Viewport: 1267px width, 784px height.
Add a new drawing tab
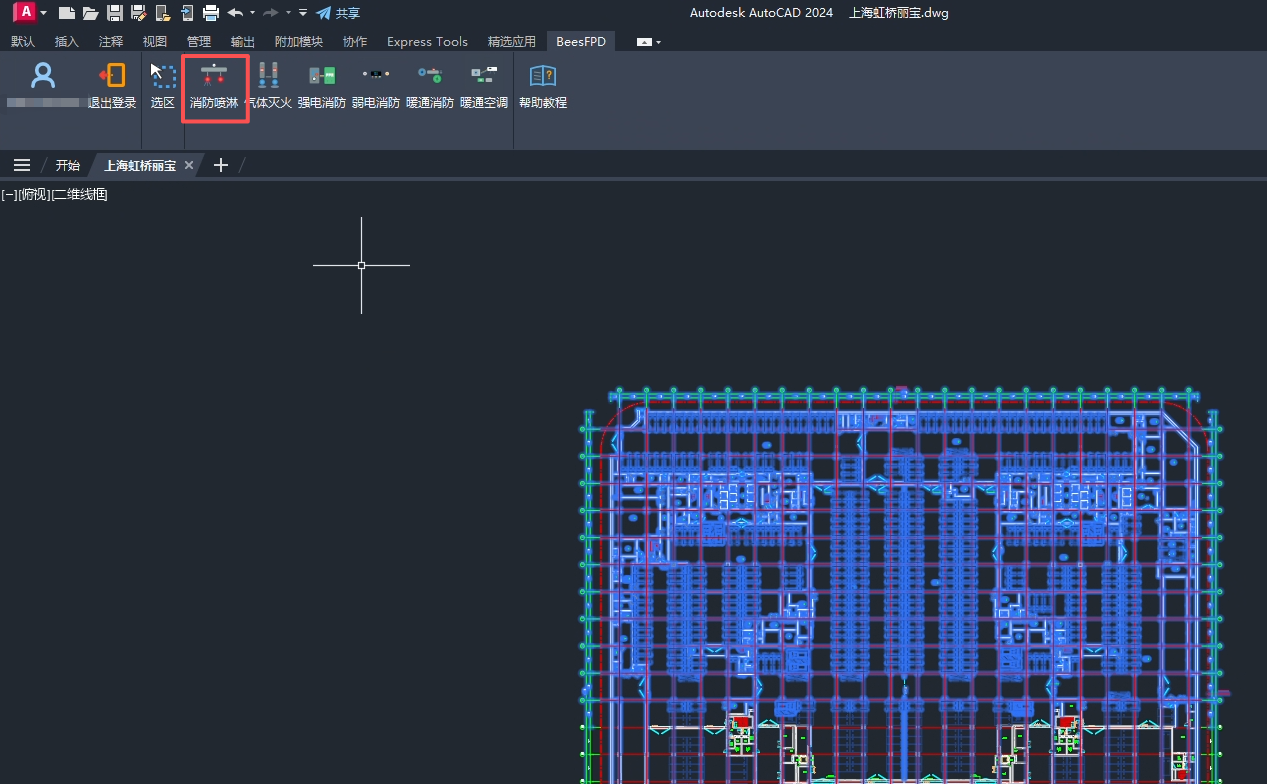pyautogui.click(x=221, y=165)
